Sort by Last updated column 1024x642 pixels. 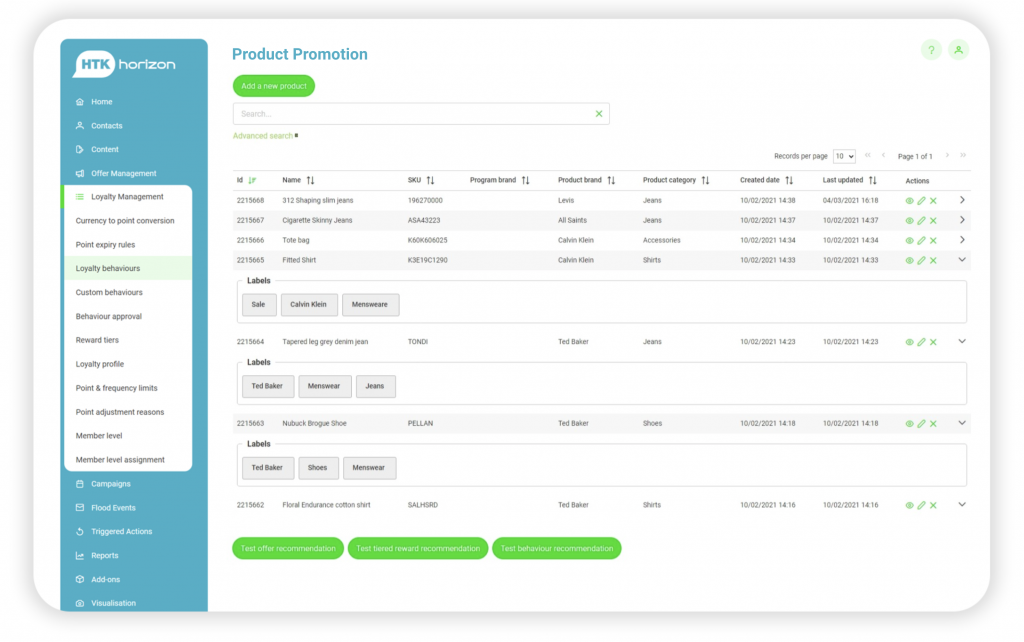click(x=872, y=180)
